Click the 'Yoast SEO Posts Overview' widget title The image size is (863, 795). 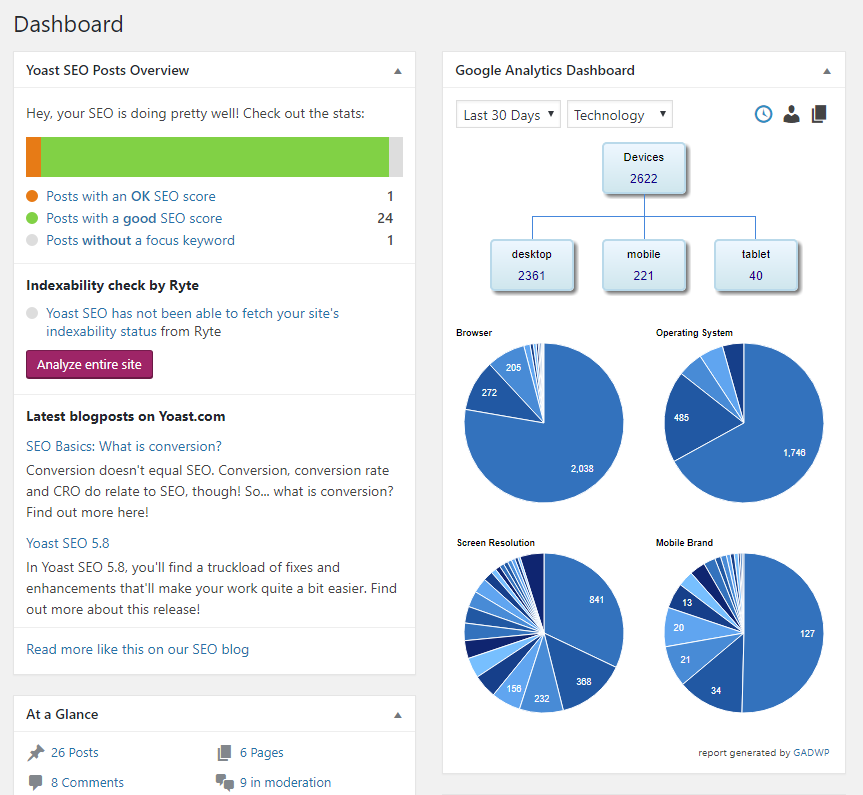tap(107, 70)
